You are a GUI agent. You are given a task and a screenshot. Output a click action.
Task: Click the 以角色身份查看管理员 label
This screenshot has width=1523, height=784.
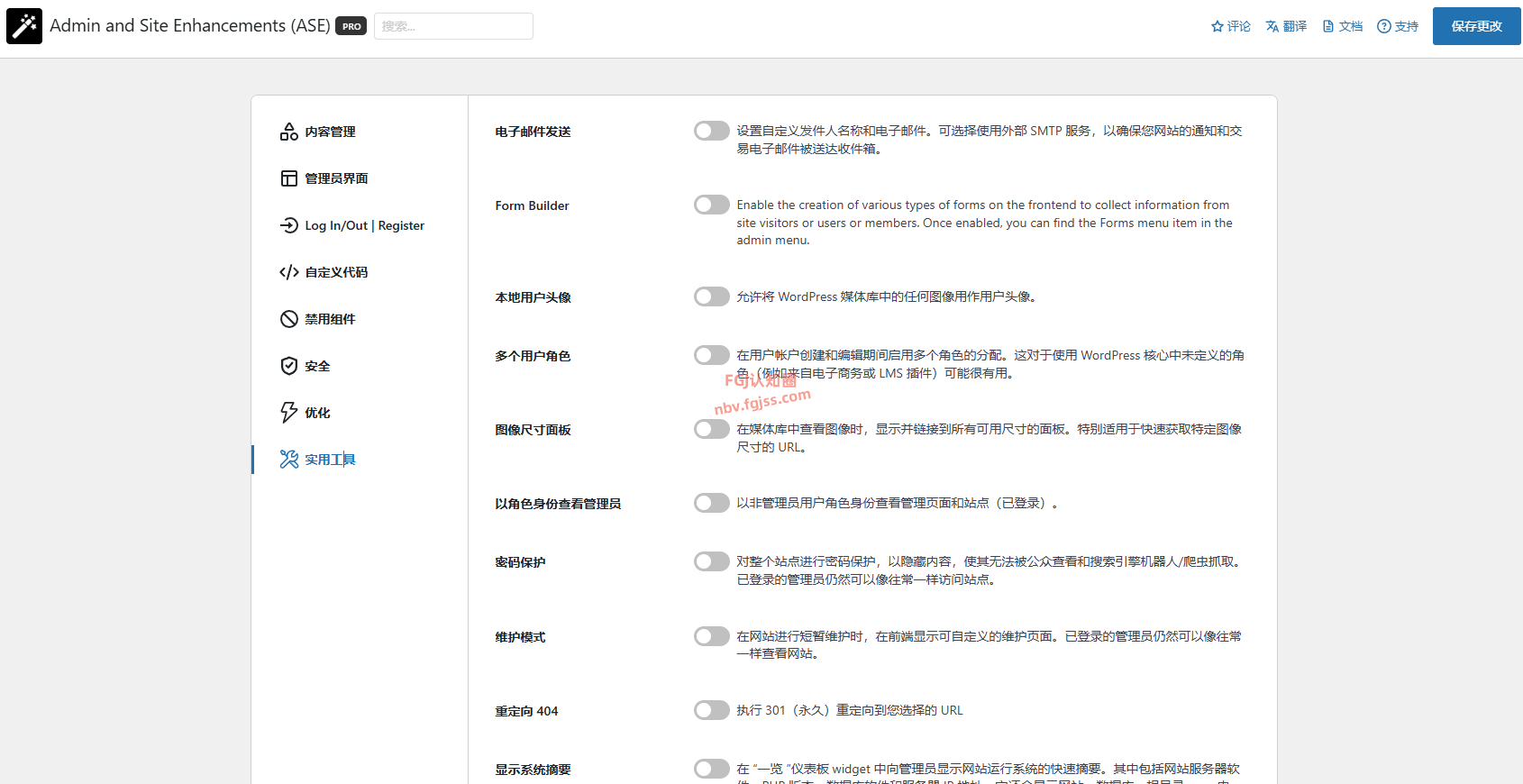point(558,504)
